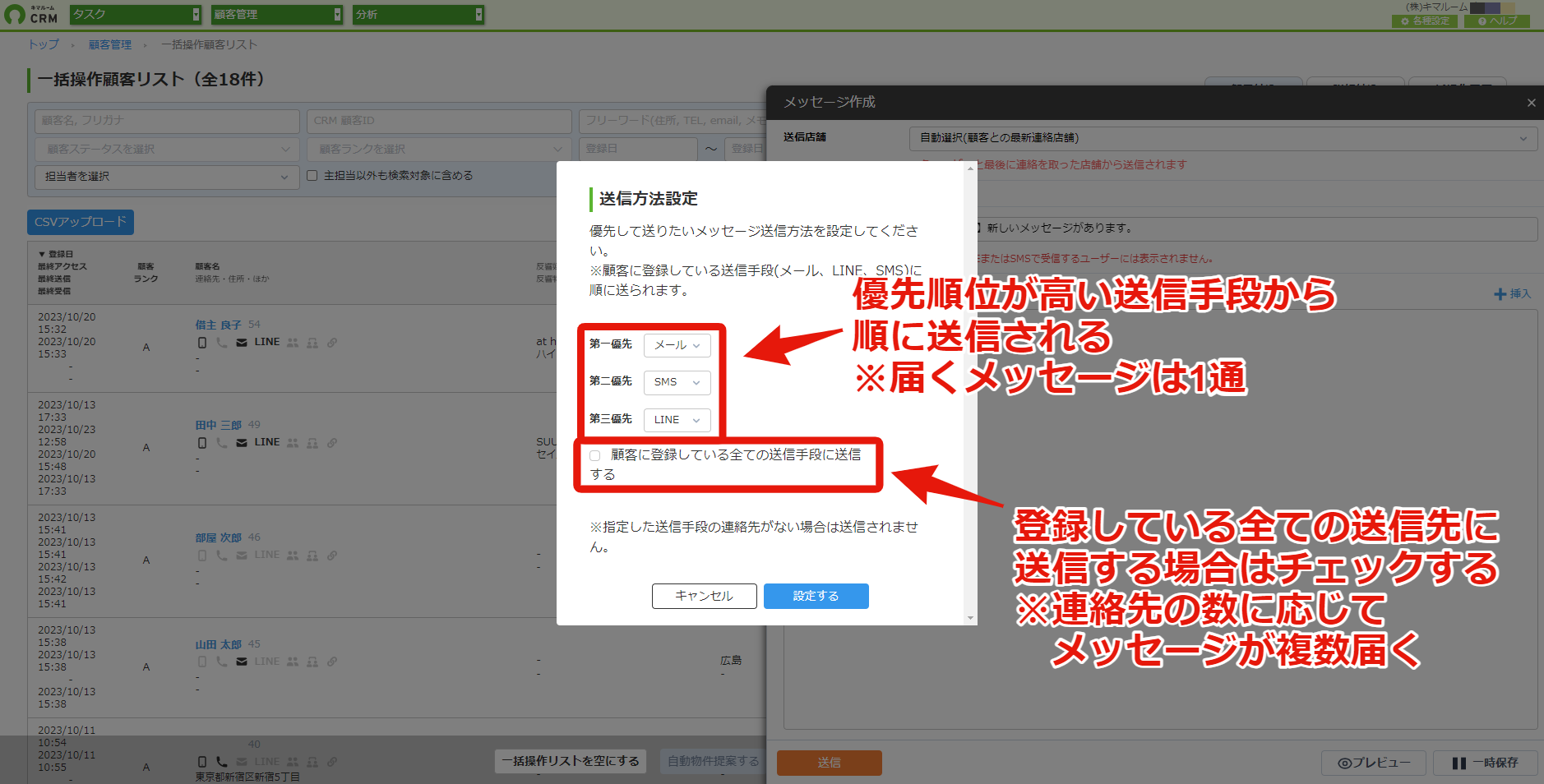
Task: Click the 挿入 plus icon
Action: [x=1500, y=294]
